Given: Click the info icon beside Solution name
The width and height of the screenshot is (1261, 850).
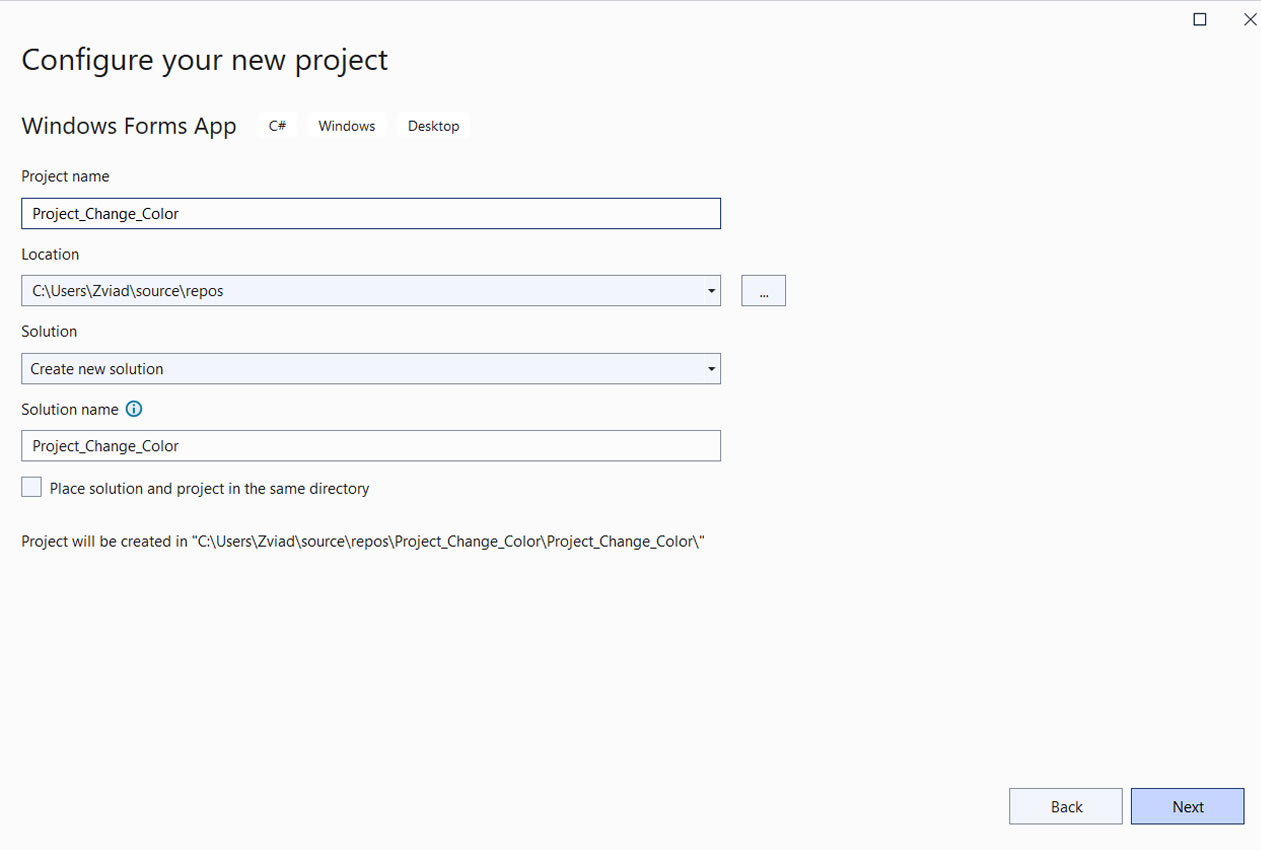Looking at the screenshot, I should pos(134,409).
